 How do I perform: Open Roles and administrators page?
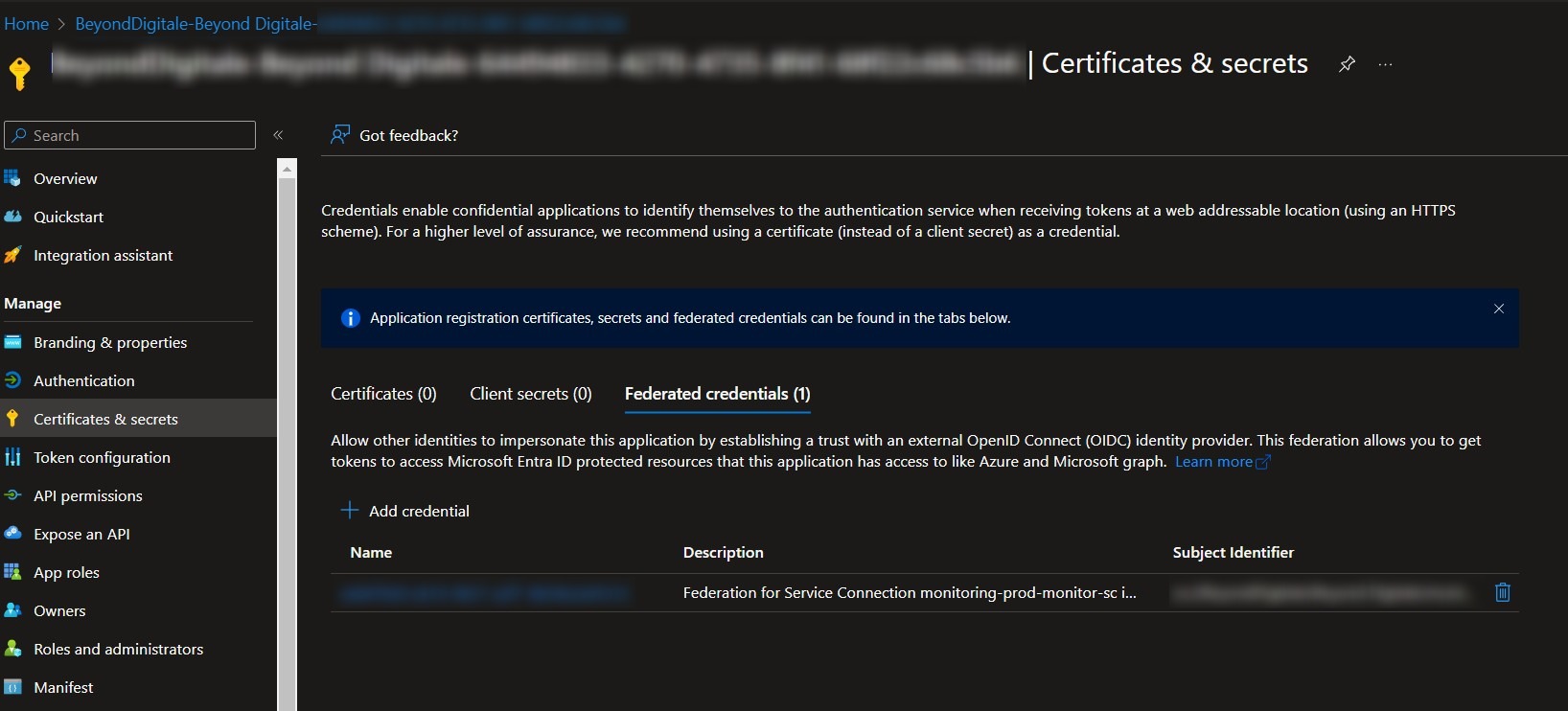(x=119, y=649)
